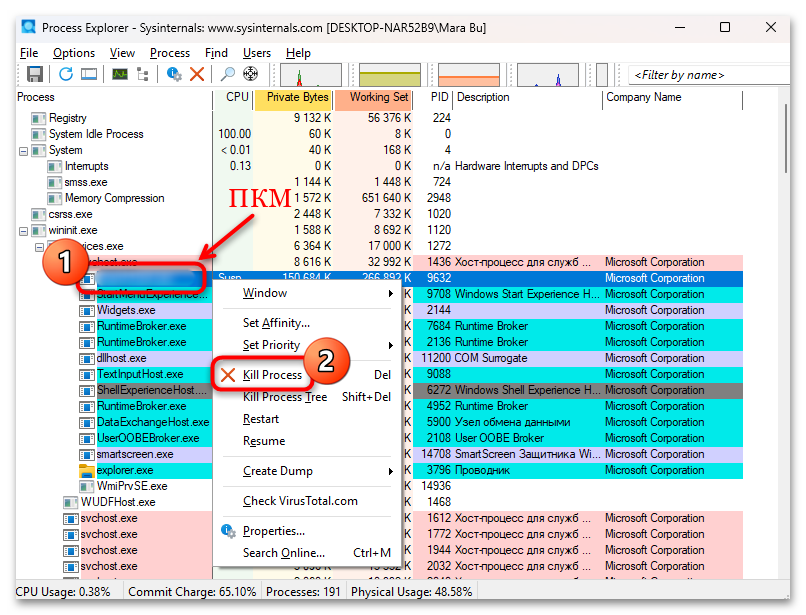
Task: Open Properties from context menu
Action: 306,531
